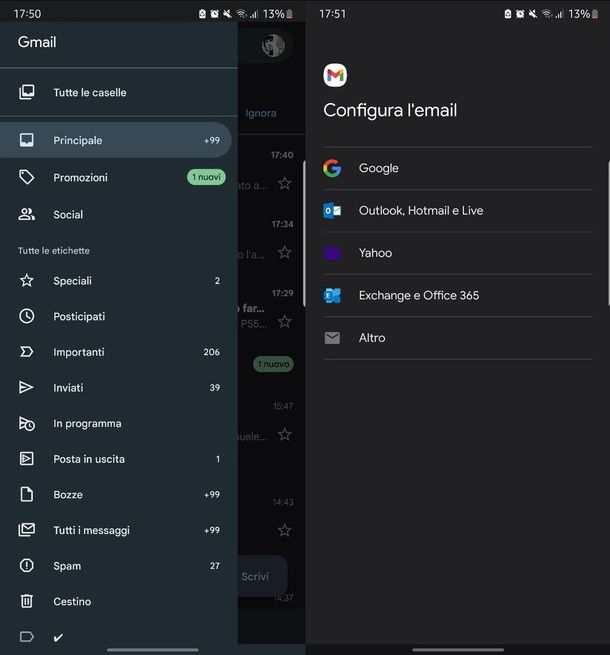Click the Tutte le etichette heading
The height and width of the screenshot is (655, 610).
click(53, 251)
